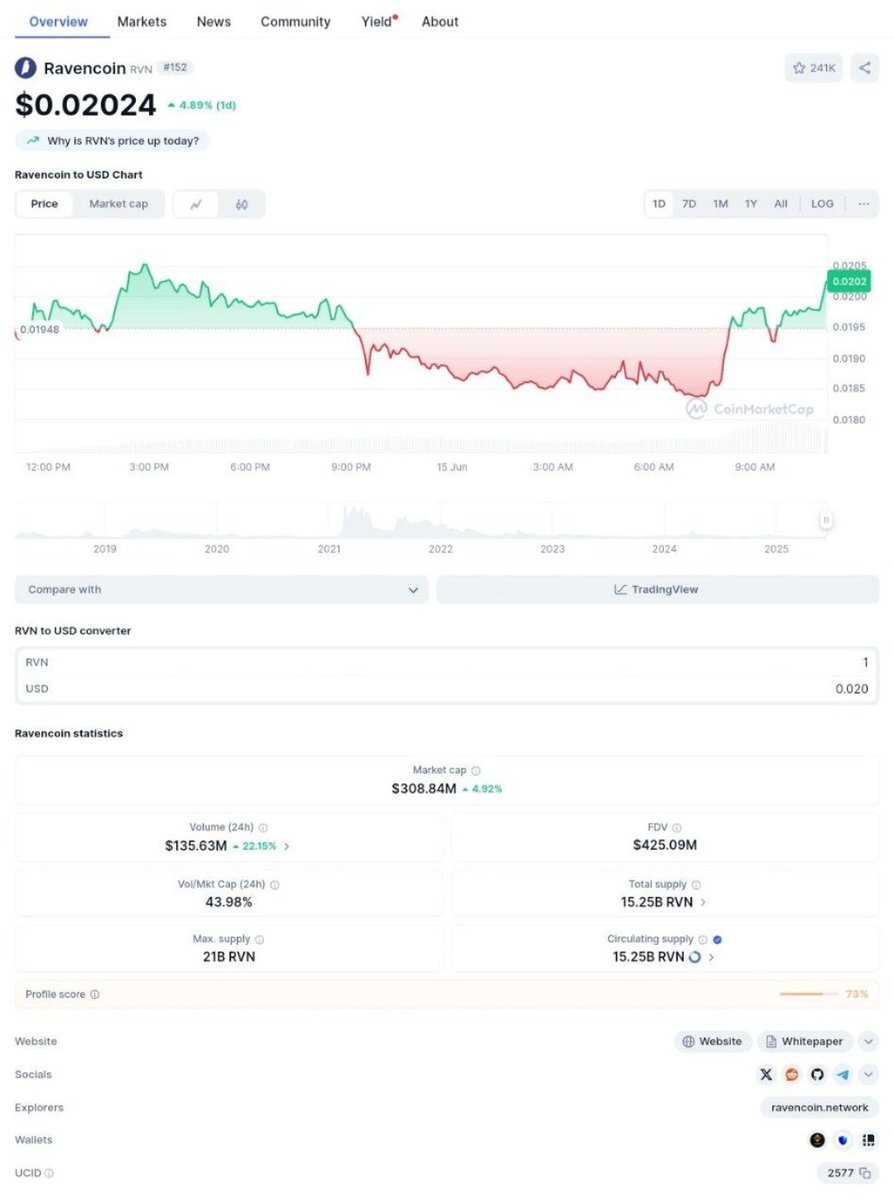This screenshot has height=1200, width=894.
Task: Click the verified badge next to Circulating supply
Action: tap(718, 940)
